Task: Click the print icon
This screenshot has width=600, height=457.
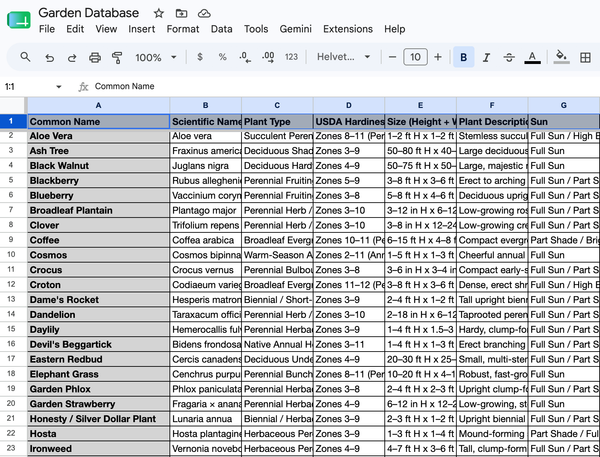Action: coord(95,58)
